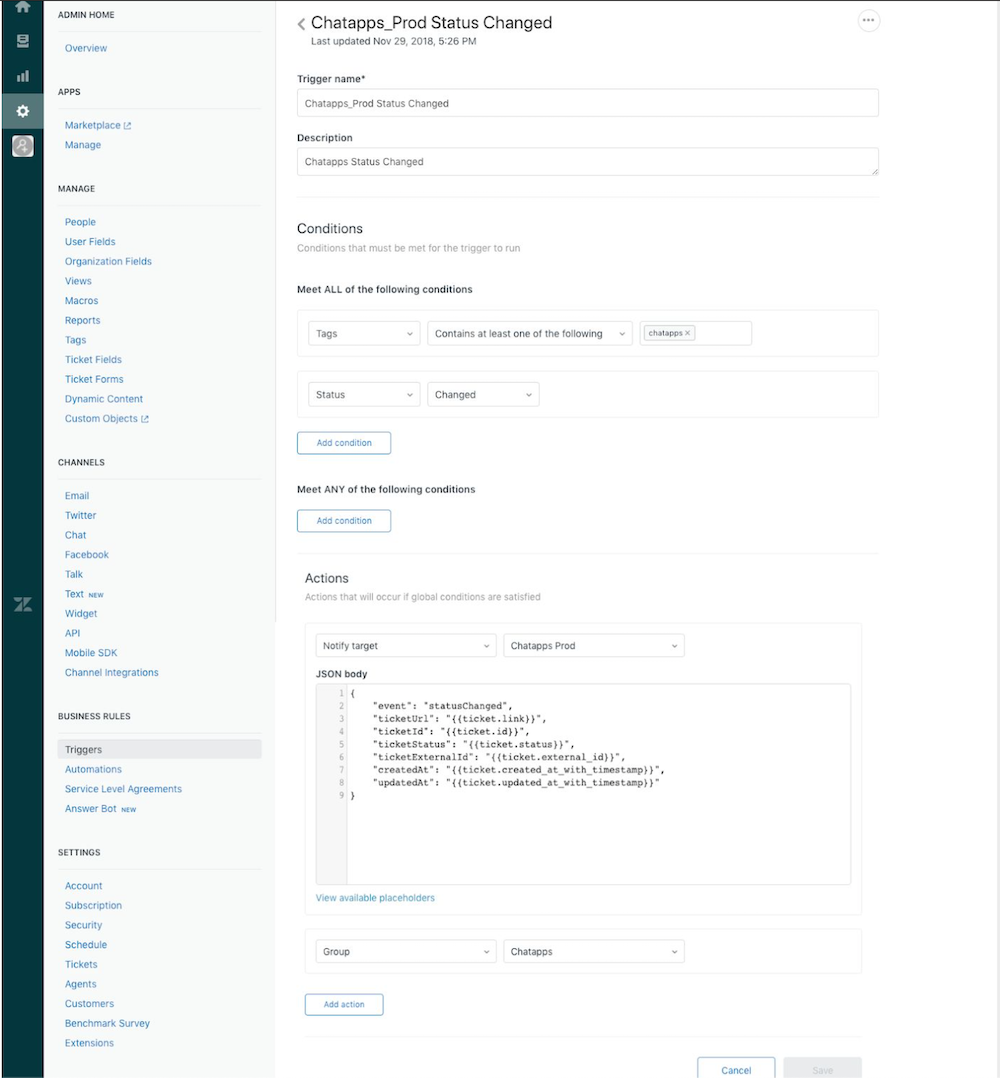Click Add condition under Meet ALL
Viewport: 1000px width, 1078px height.
[344, 443]
